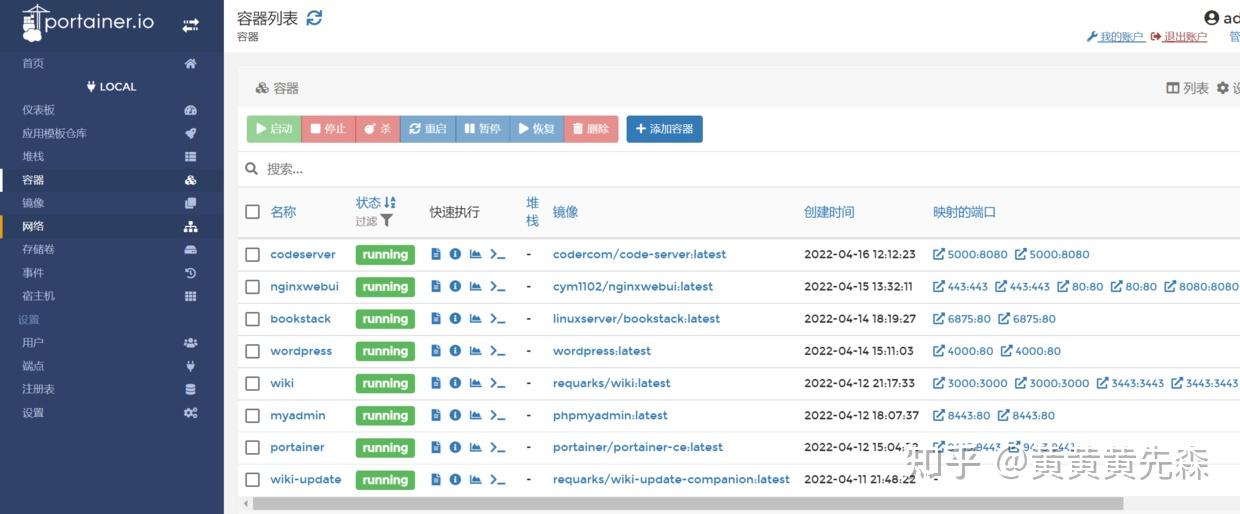Open logs icon for codeserver
The width and height of the screenshot is (1240, 514).
pos(436,255)
